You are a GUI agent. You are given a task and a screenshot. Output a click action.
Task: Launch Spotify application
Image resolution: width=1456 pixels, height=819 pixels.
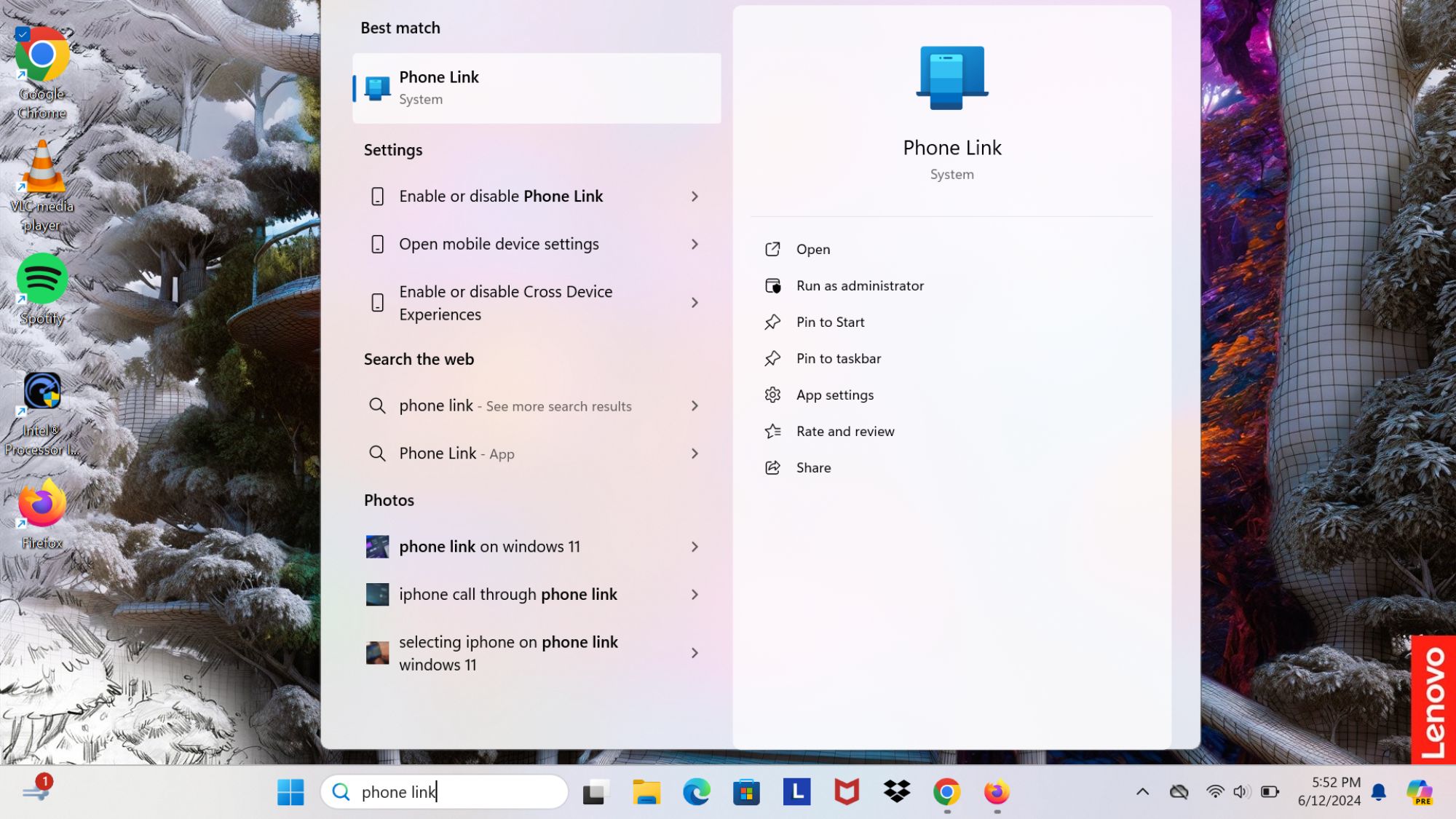[41, 279]
